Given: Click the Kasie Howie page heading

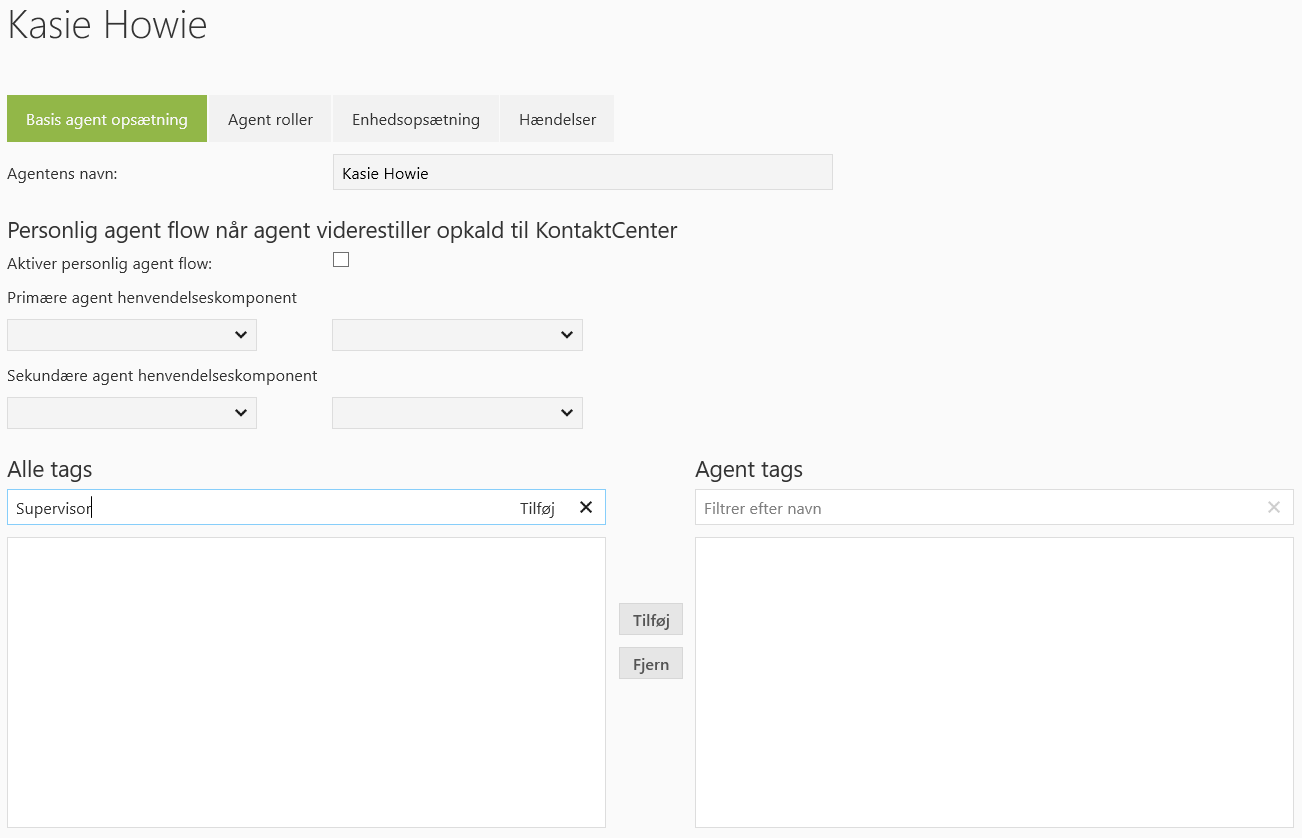Looking at the screenshot, I should coord(107,25).
